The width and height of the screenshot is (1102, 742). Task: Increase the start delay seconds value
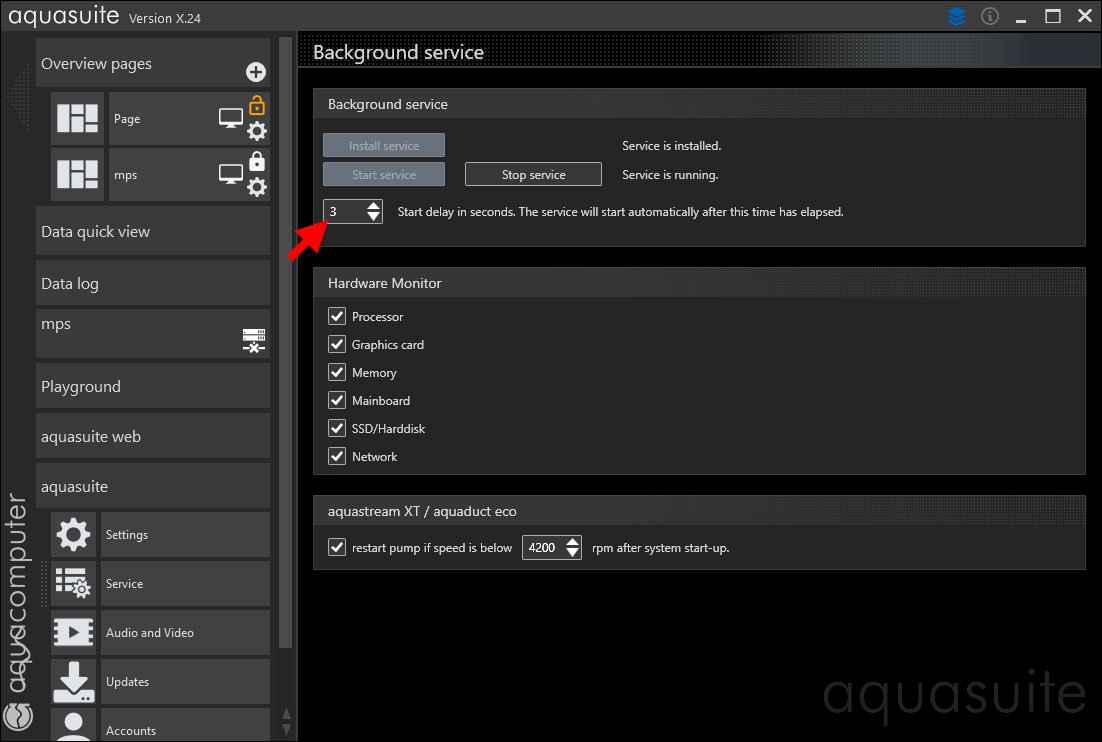coord(373,206)
